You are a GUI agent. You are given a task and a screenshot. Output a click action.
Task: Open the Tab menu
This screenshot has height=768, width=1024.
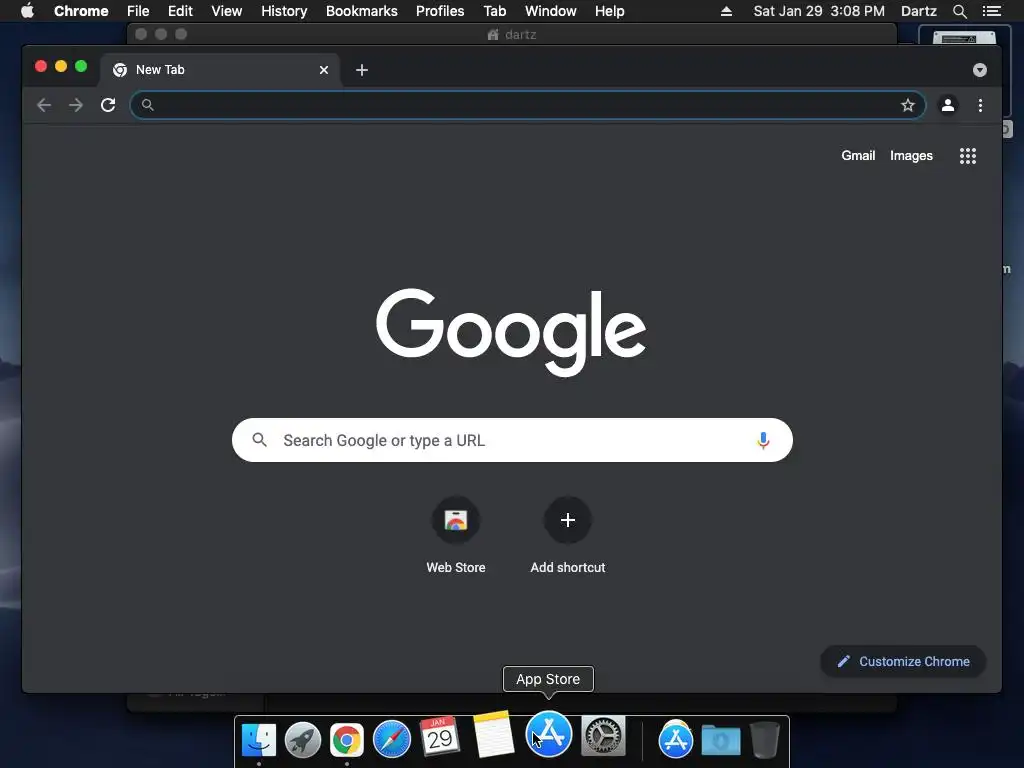point(494,11)
